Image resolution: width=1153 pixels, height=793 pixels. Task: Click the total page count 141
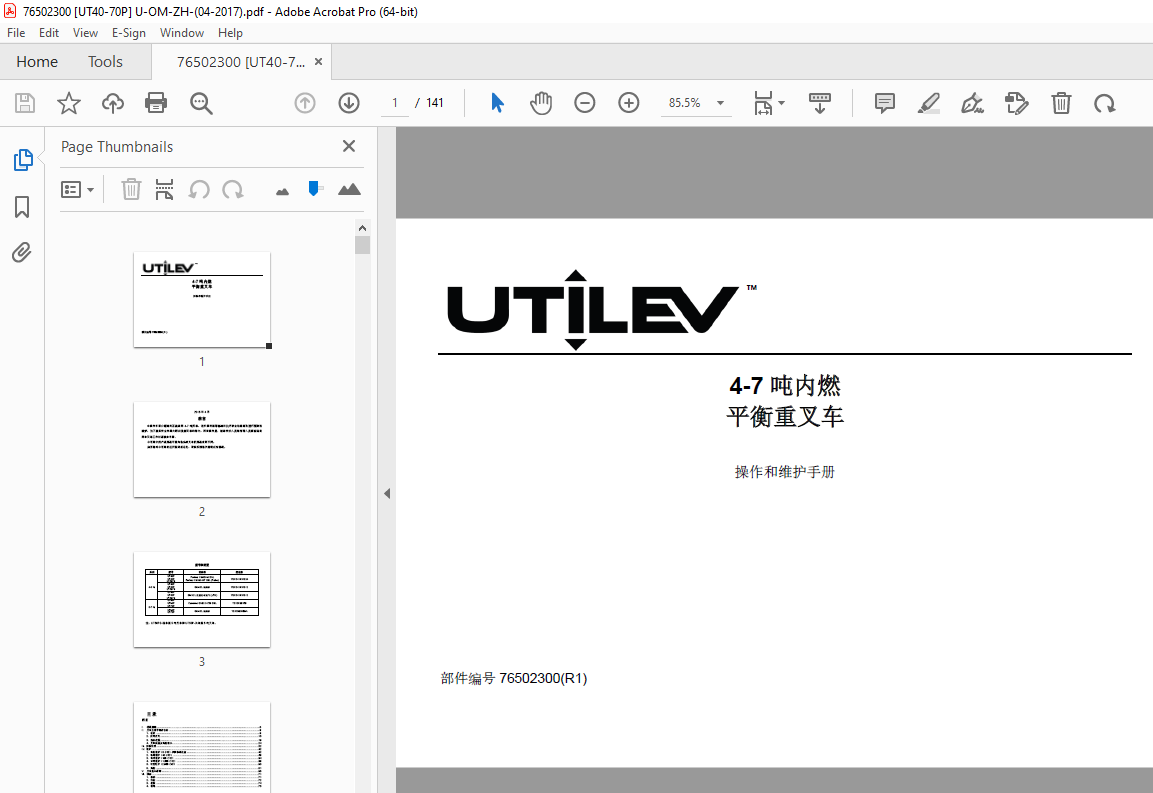(x=435, y=103)
